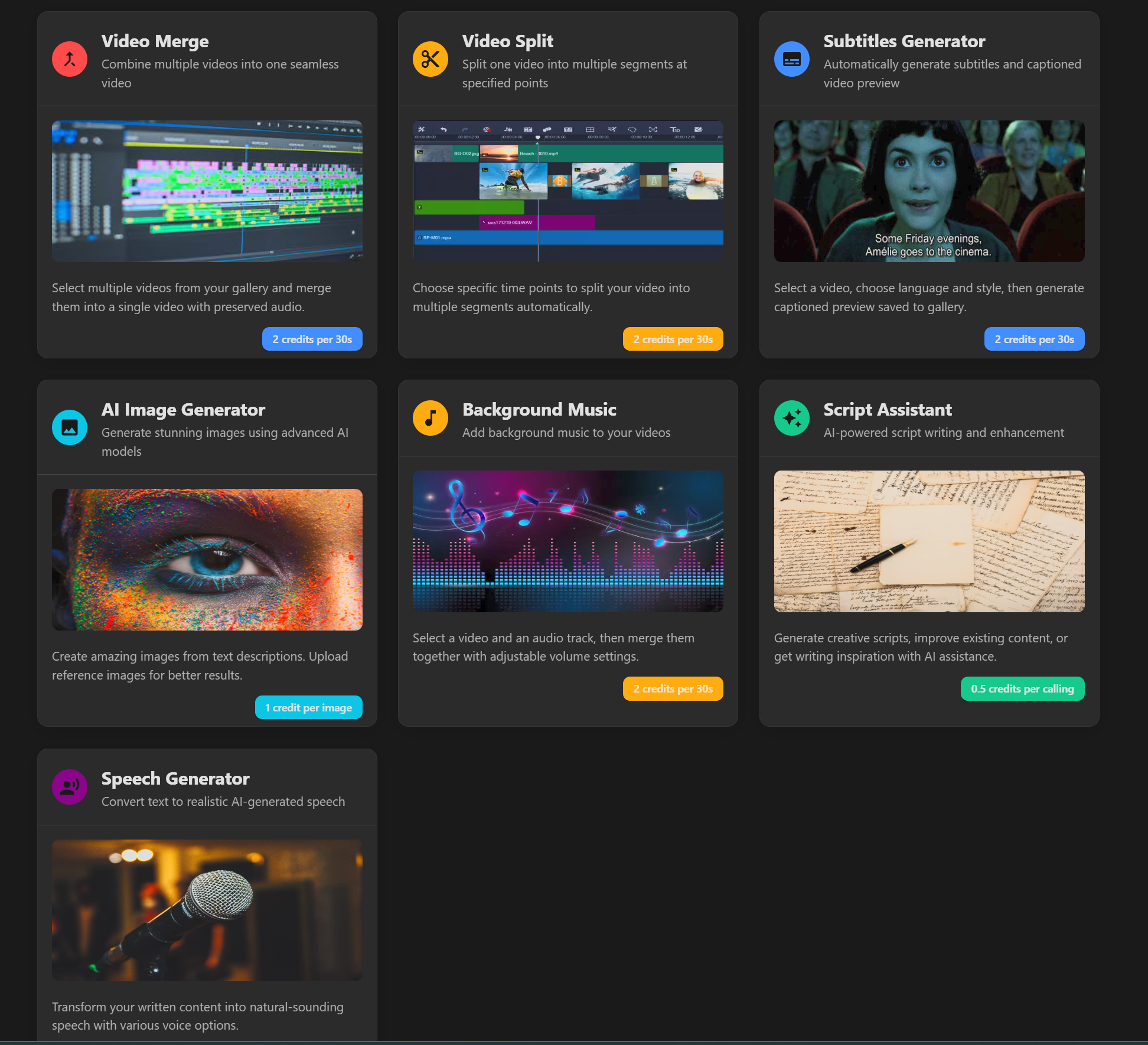
Task: Click the 0.5 credits per calling badge
Action: 1022,689
